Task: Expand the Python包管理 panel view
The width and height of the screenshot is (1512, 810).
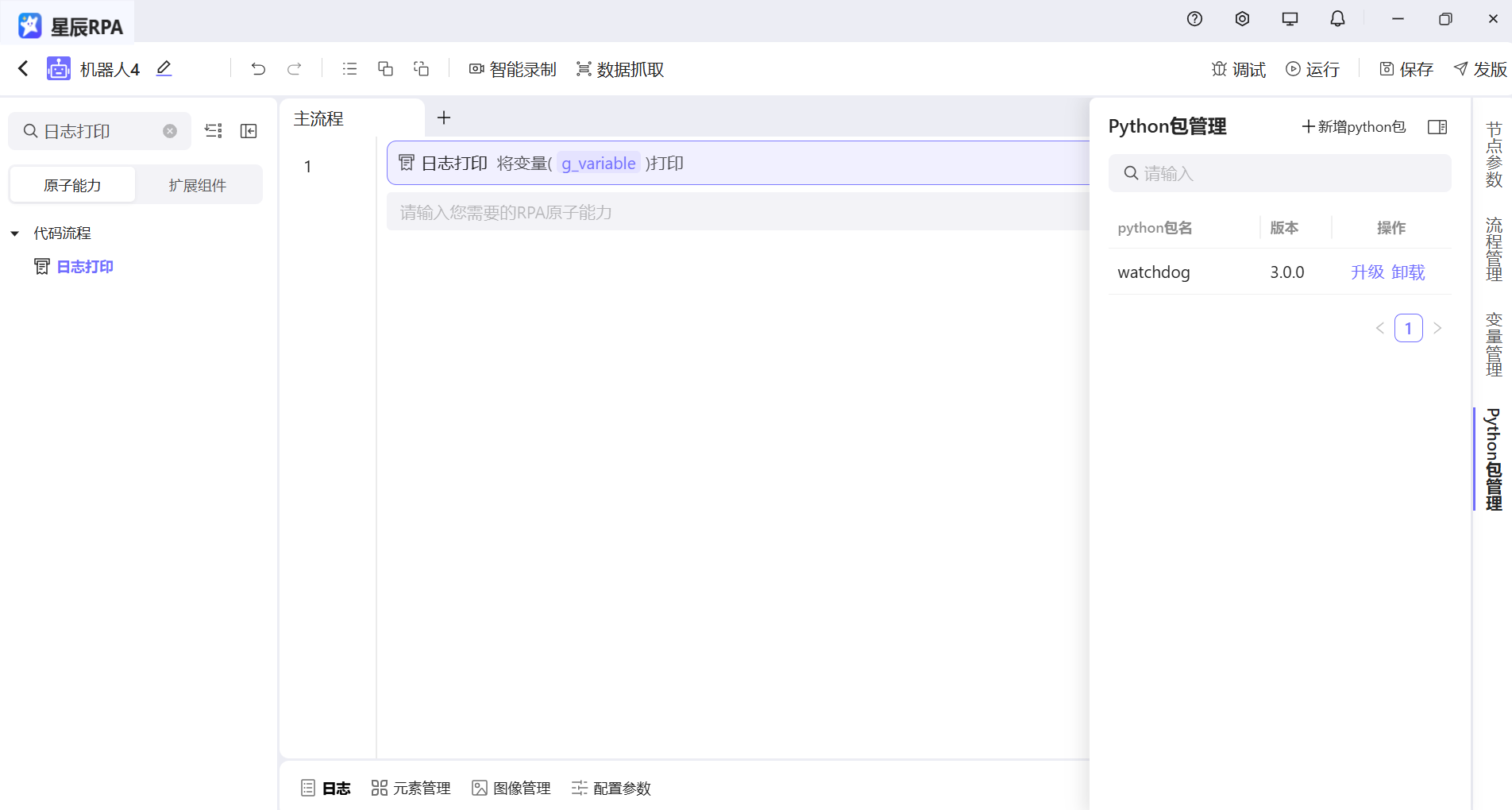Action: click(x=1437, y=126)
